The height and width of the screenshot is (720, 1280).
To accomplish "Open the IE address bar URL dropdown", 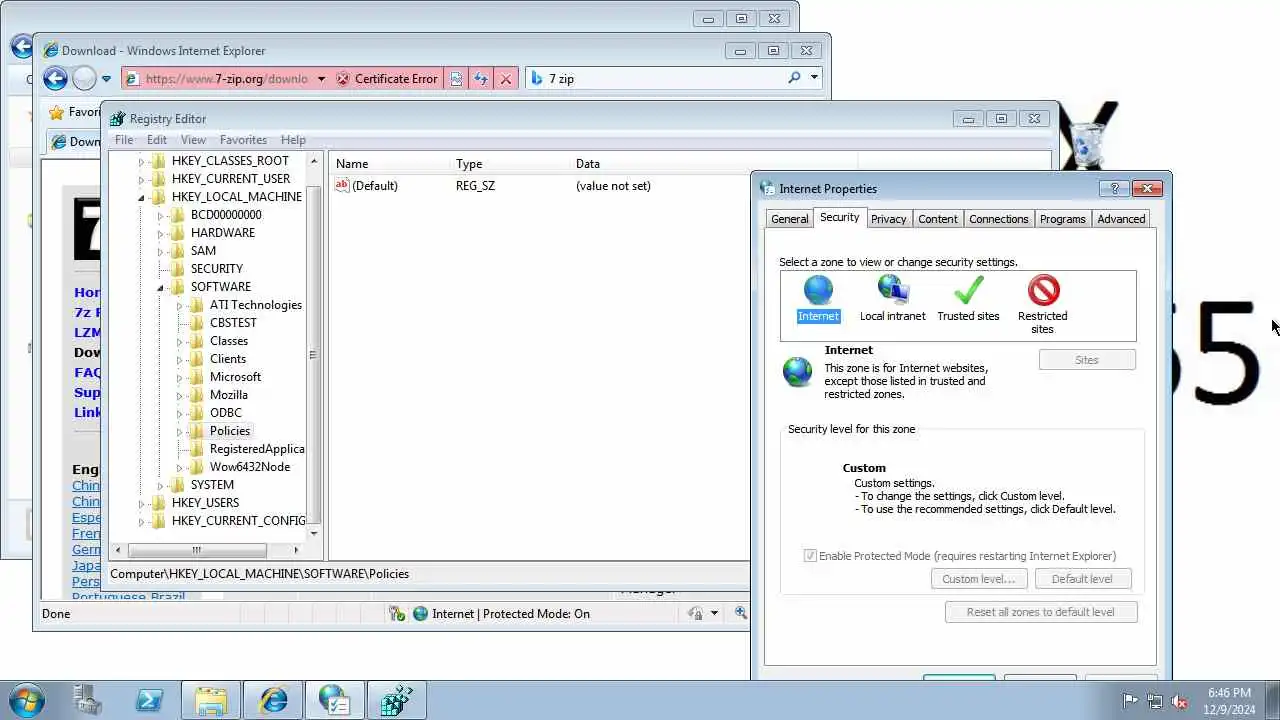I will [x=321, y=78].
